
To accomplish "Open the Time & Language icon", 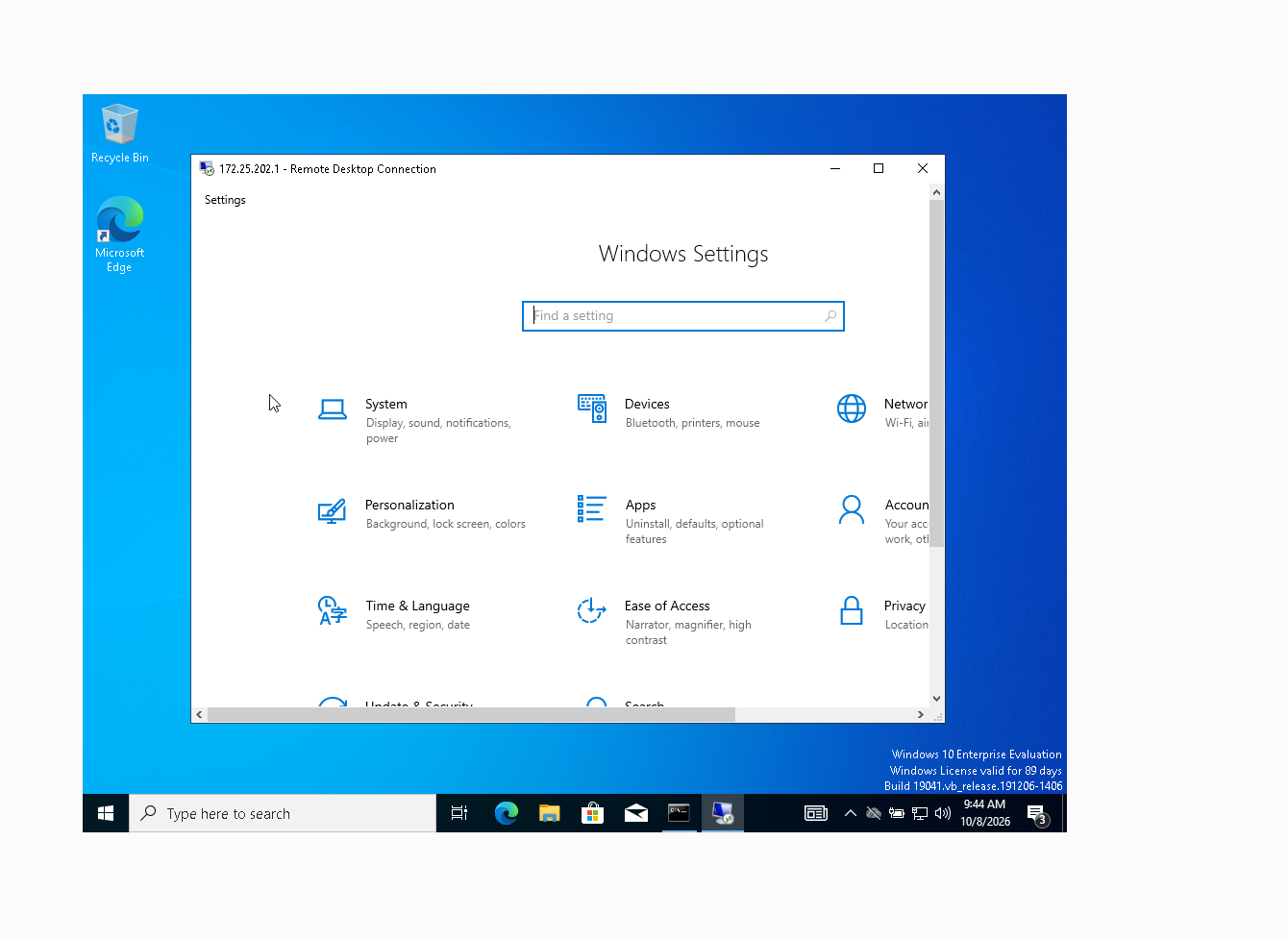I will [x=333, y=610].
